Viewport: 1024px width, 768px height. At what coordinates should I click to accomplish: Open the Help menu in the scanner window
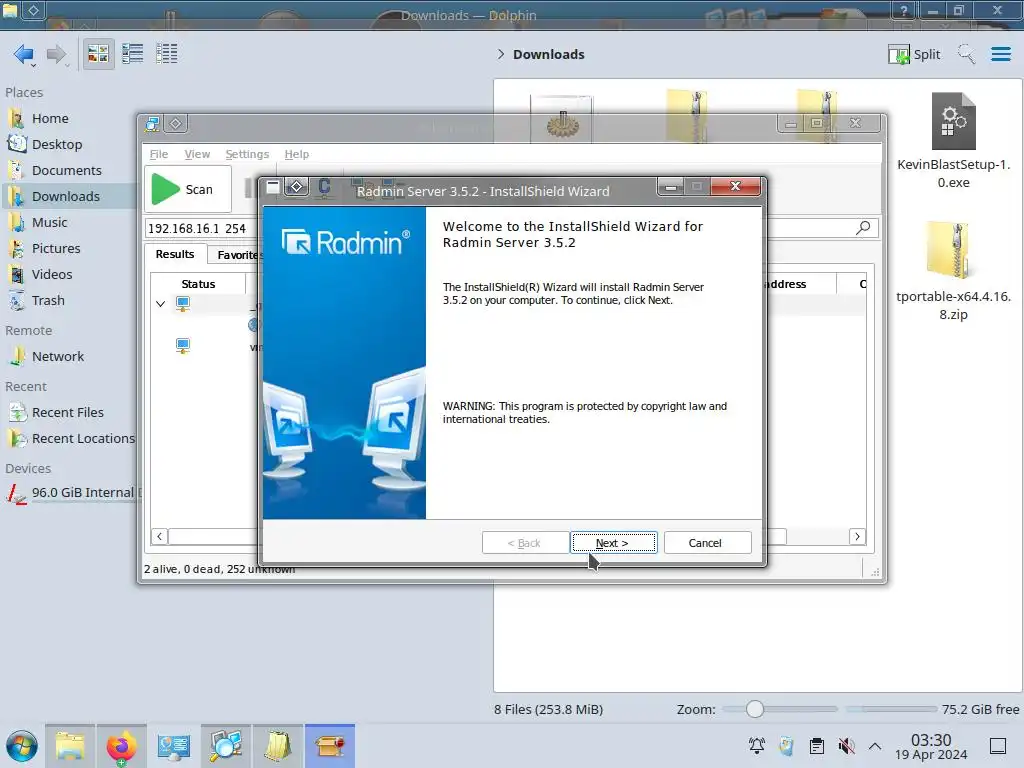pyautogui.click(x=296, y=154)
